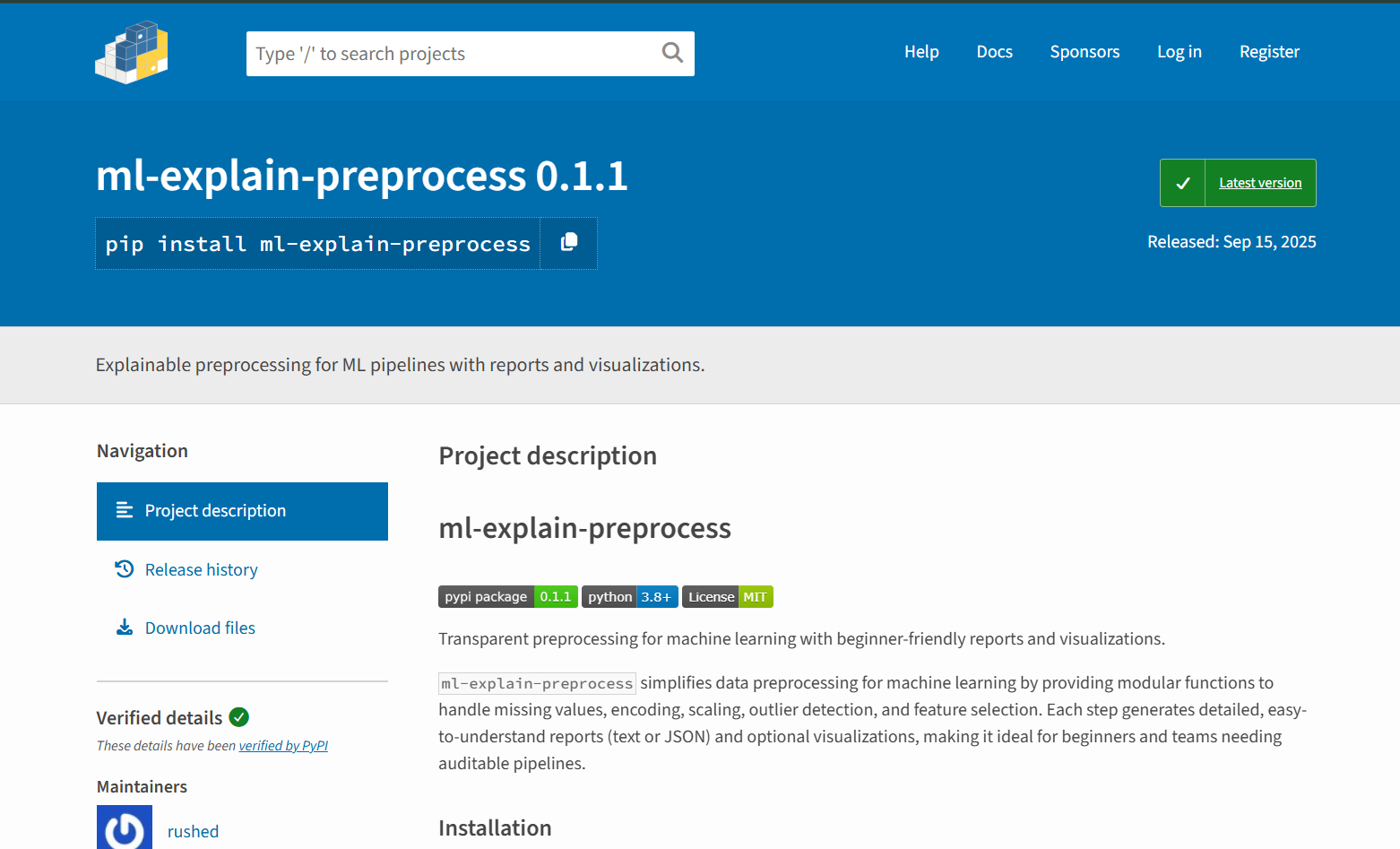
Task: Click the pypi package 0.1.1 badge
Action: [x=507, y=597]
